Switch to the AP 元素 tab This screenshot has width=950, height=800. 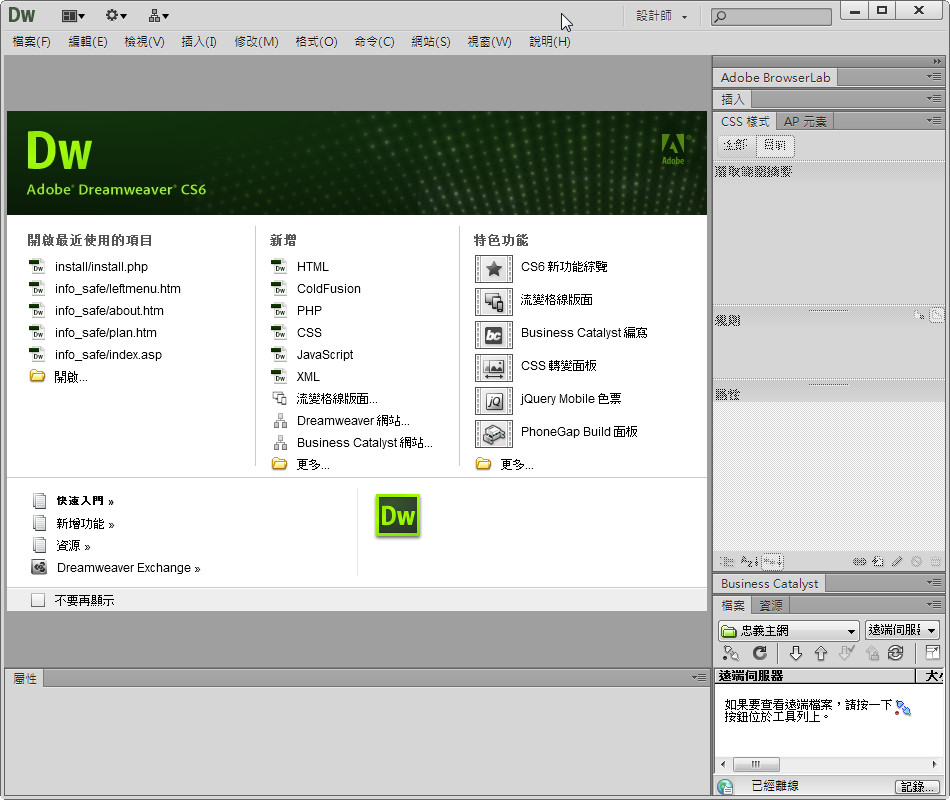(x=805, y=121)
